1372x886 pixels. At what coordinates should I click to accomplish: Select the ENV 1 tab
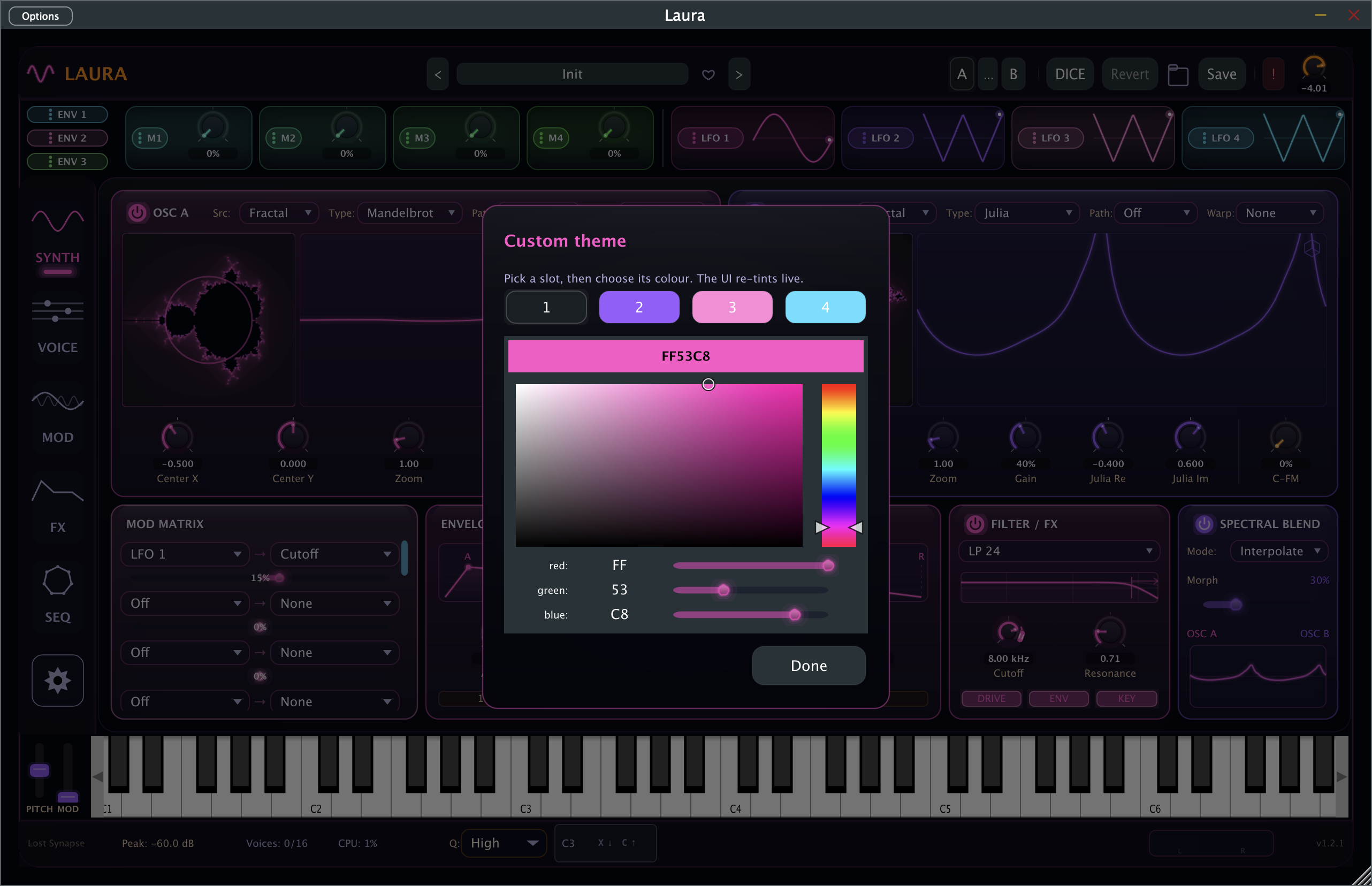click(x=67, y=114)
